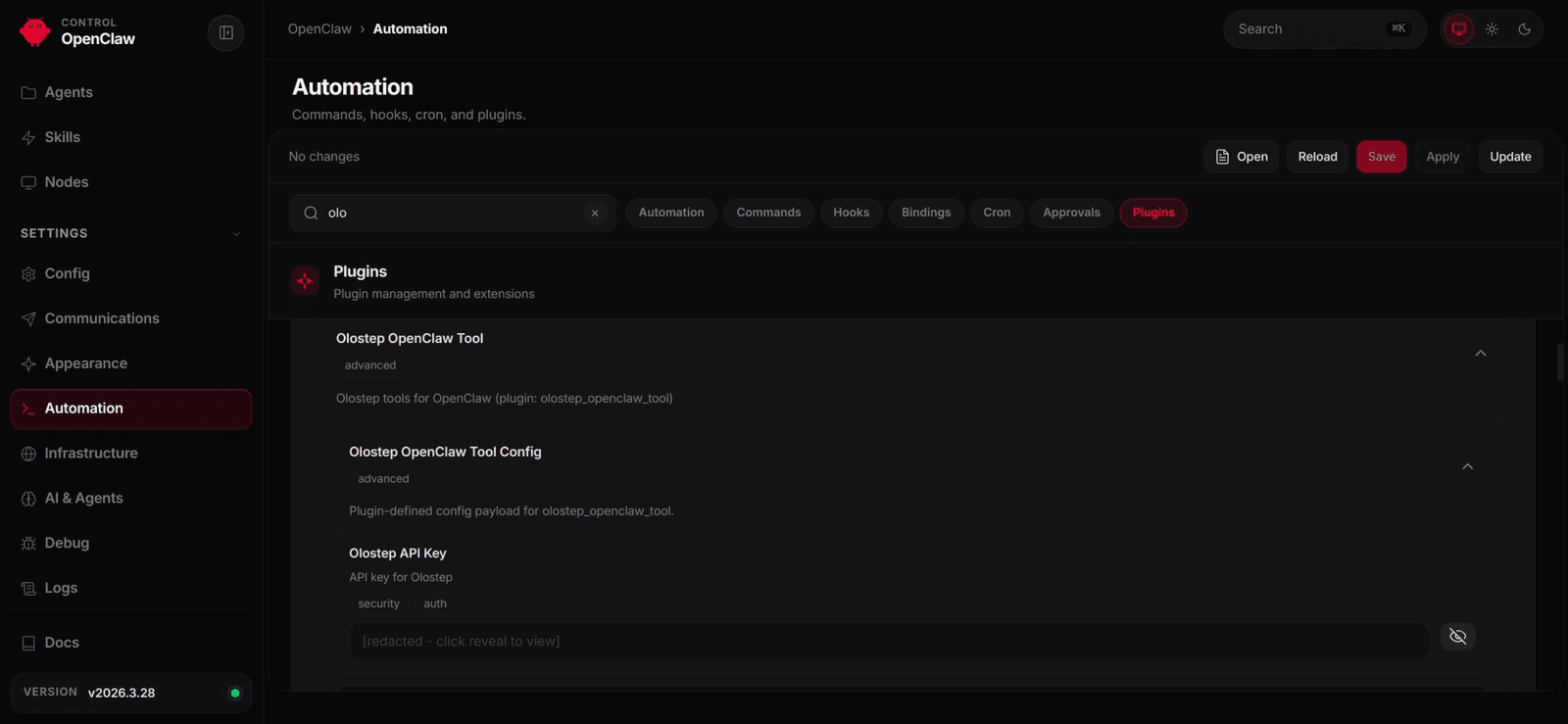Go to AI & Agents settings
Image resolution: width=1568 pixels, height=724 pixels.
tap(131, 498)
